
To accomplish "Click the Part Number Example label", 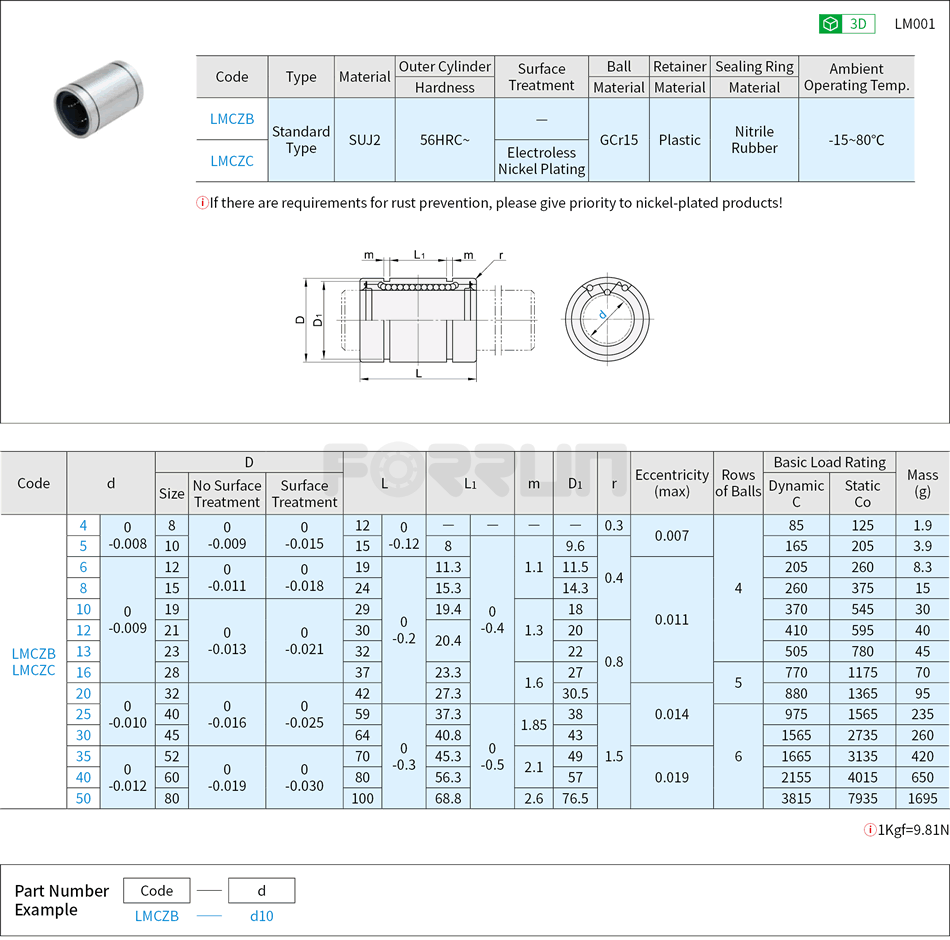I will [x=61, y=900].
